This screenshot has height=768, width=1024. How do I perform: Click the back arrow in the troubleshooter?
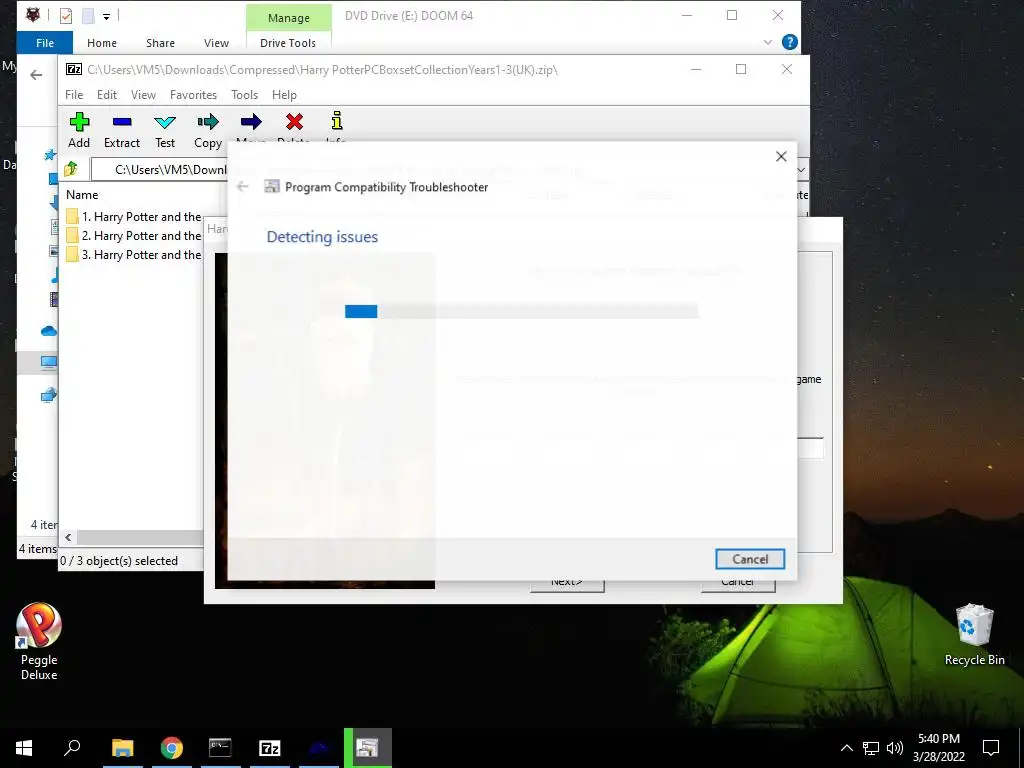[x=242, y=187]
